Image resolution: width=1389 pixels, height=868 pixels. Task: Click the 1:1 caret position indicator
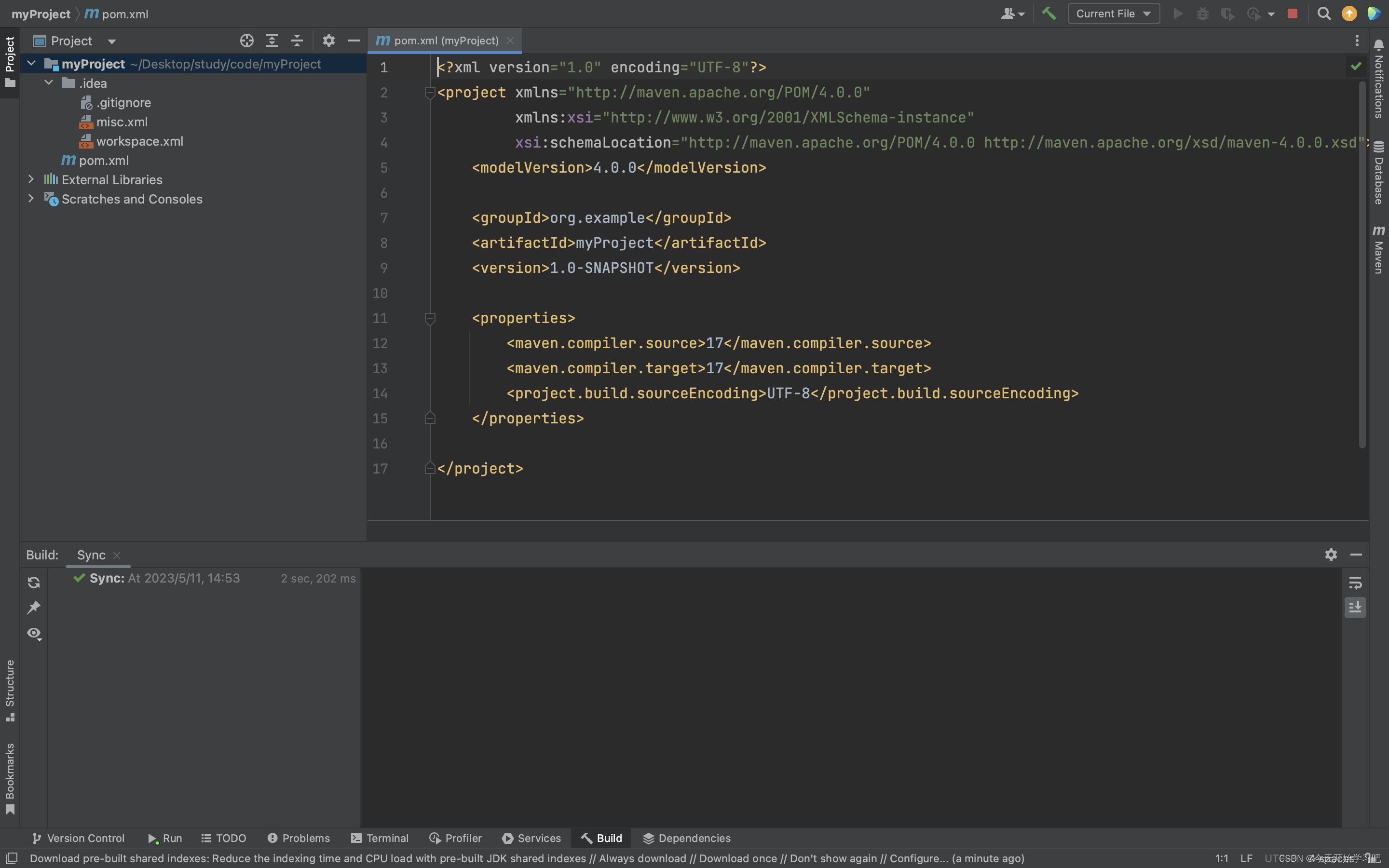(1221, 858)
